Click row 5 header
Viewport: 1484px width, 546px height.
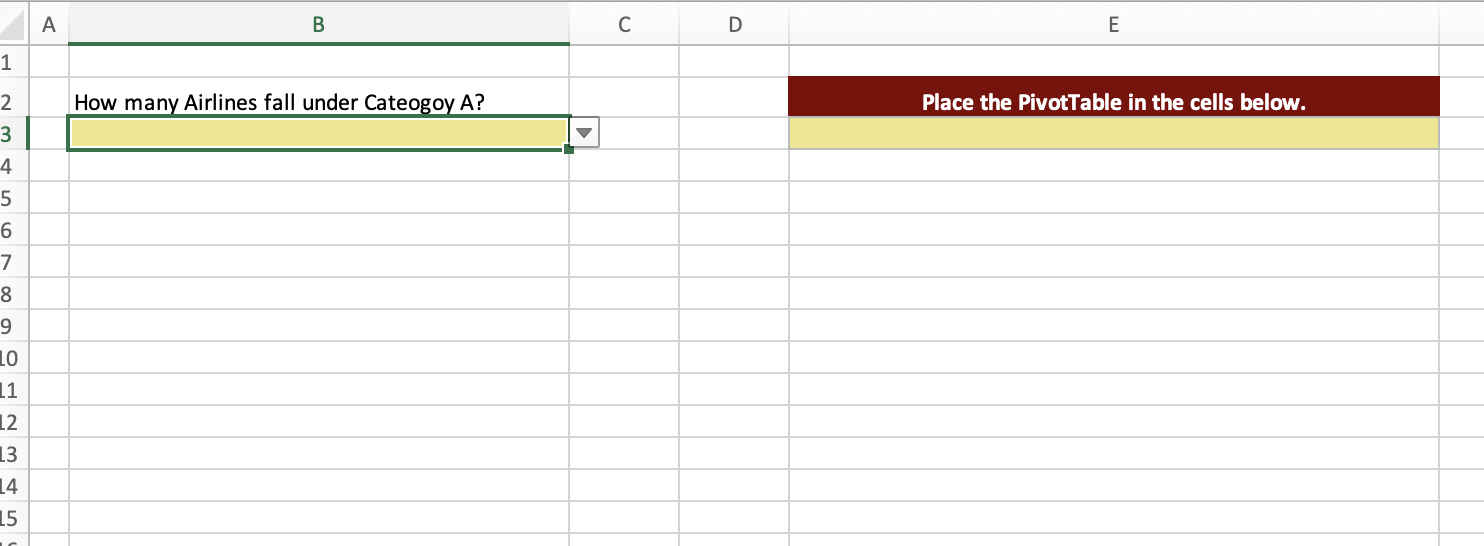[8, 198]
